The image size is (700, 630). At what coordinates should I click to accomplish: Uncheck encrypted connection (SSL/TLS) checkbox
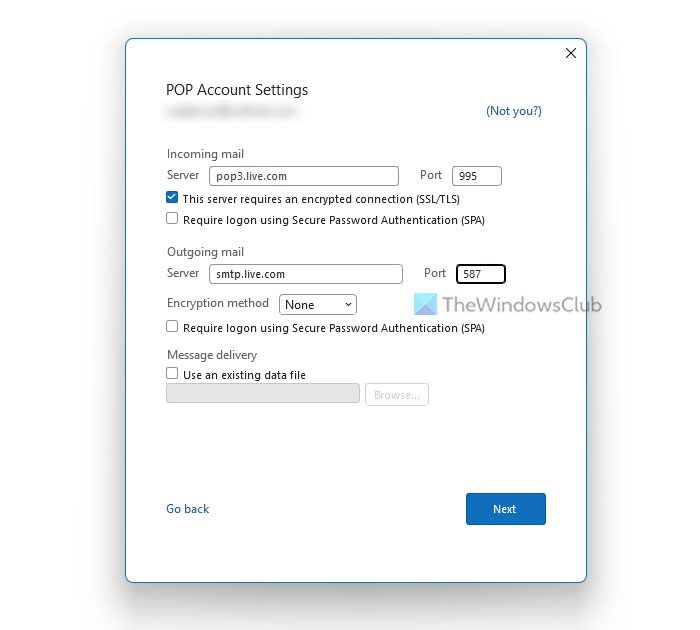coord(172,197)
